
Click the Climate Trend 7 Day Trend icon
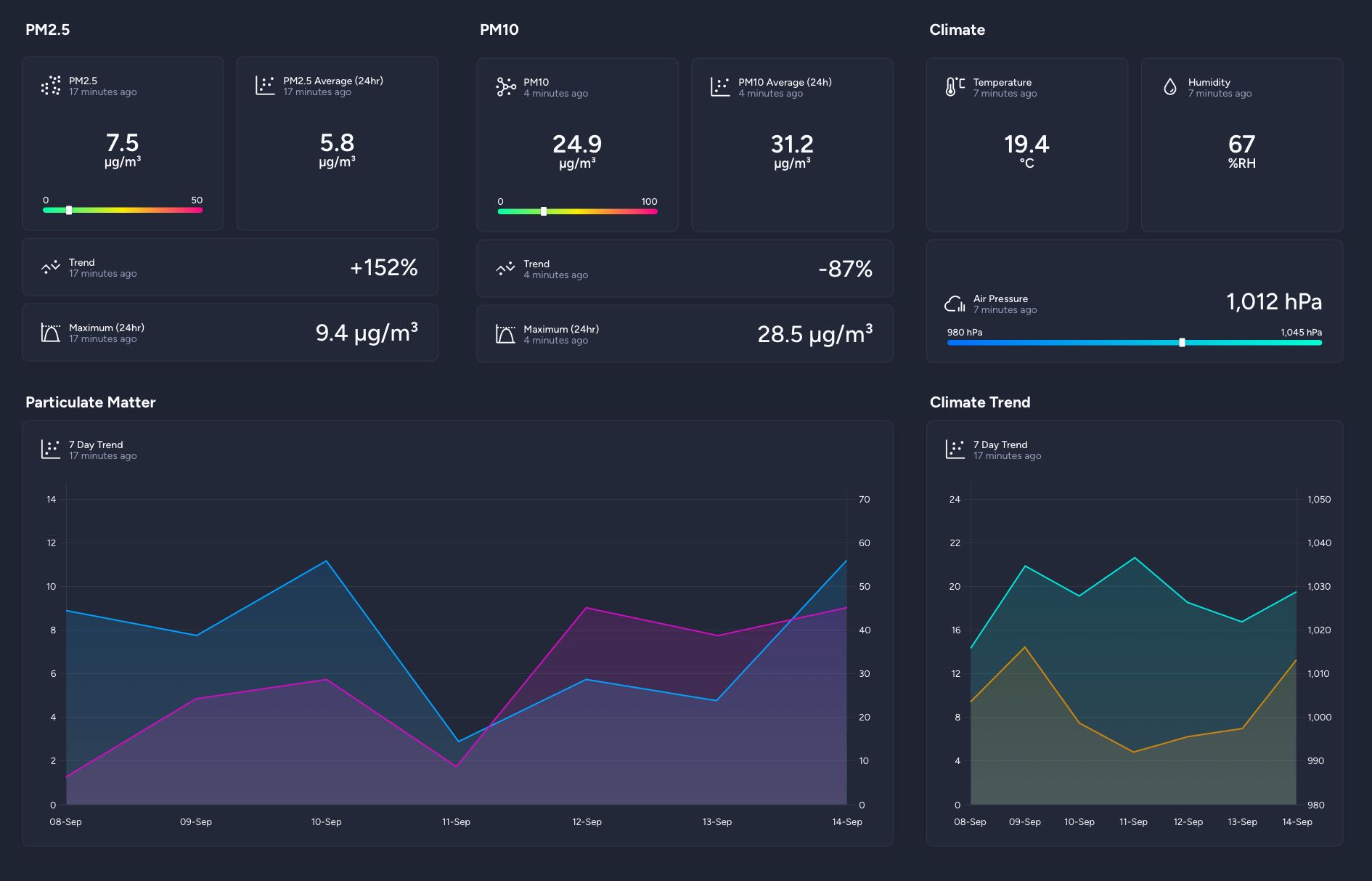click(955, 450)
